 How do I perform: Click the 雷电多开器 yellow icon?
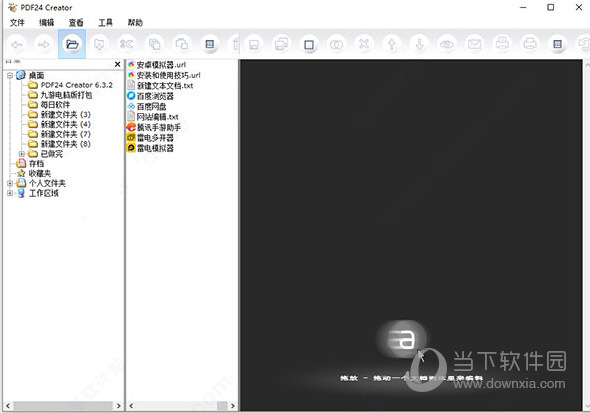point(131,138)
